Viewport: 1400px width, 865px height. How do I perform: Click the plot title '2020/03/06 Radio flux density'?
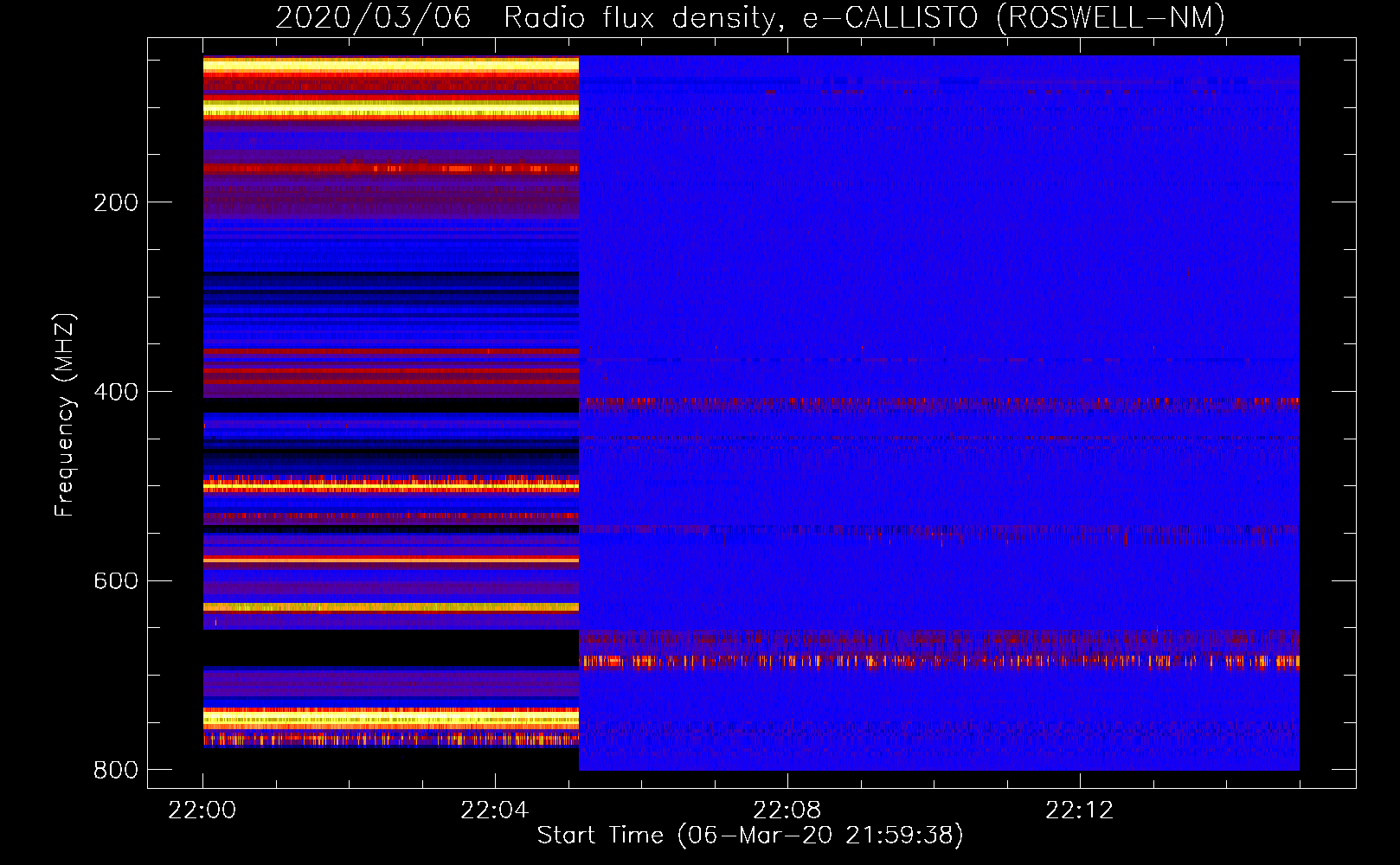pos(750,17)
